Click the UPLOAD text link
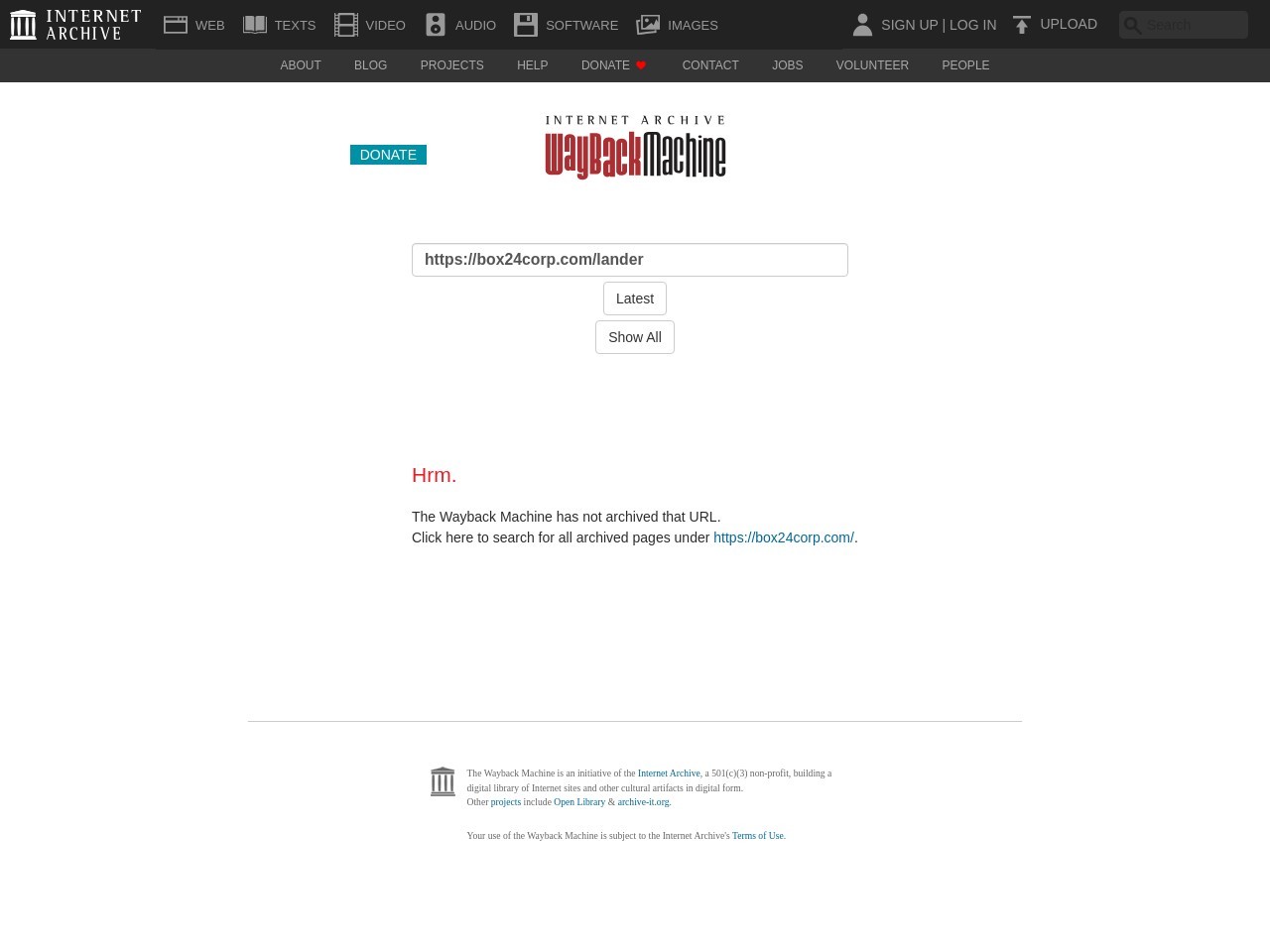Viewport: 1270px width, 952px height. click(x=1069, y=24)
